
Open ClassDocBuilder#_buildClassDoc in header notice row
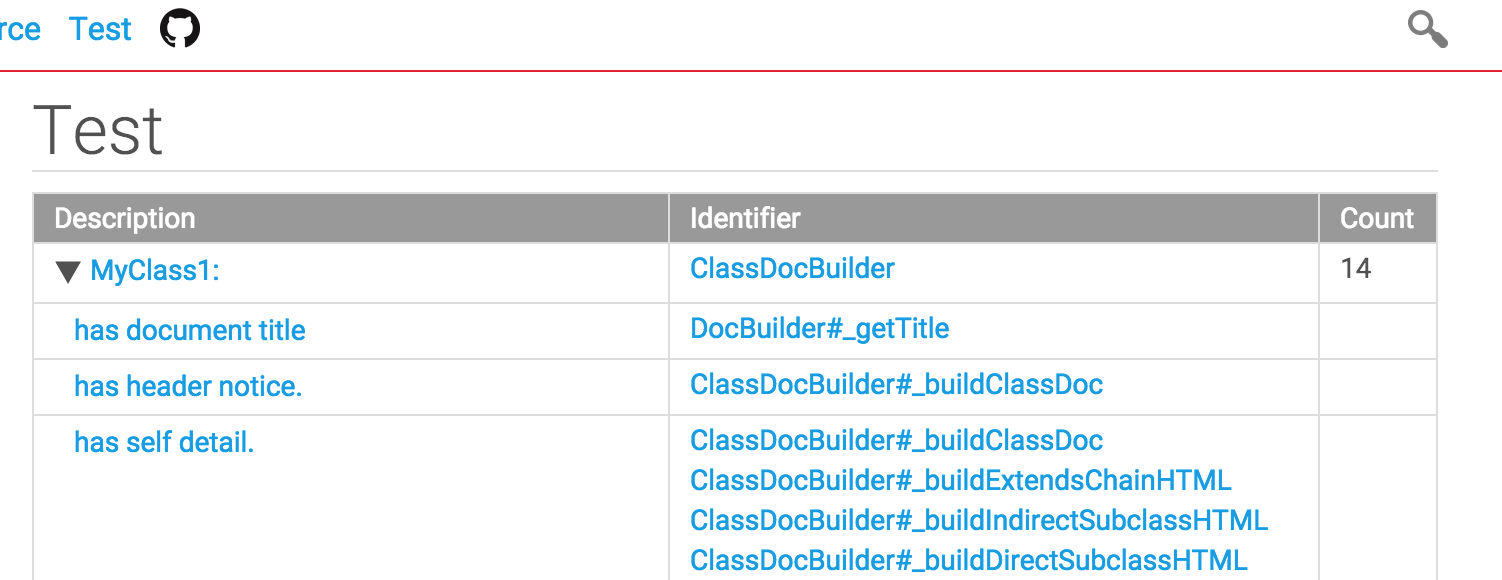click(x=896, y=385)
